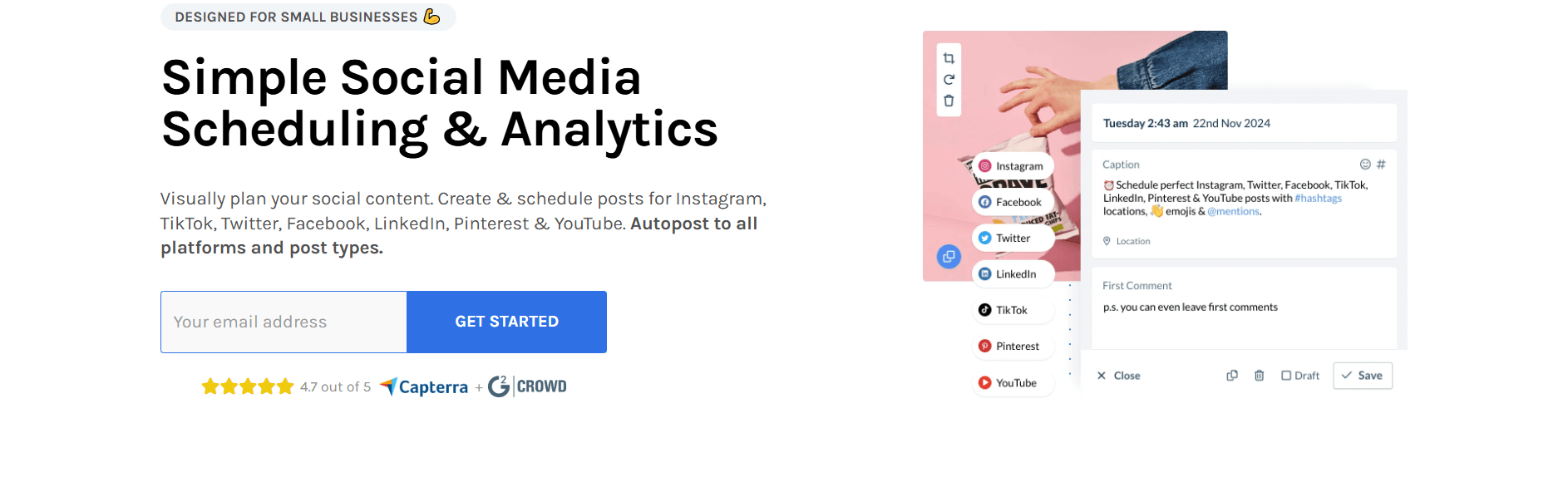Select the Instagram platform chip
1568x492 pixels.
(1011, 166)
